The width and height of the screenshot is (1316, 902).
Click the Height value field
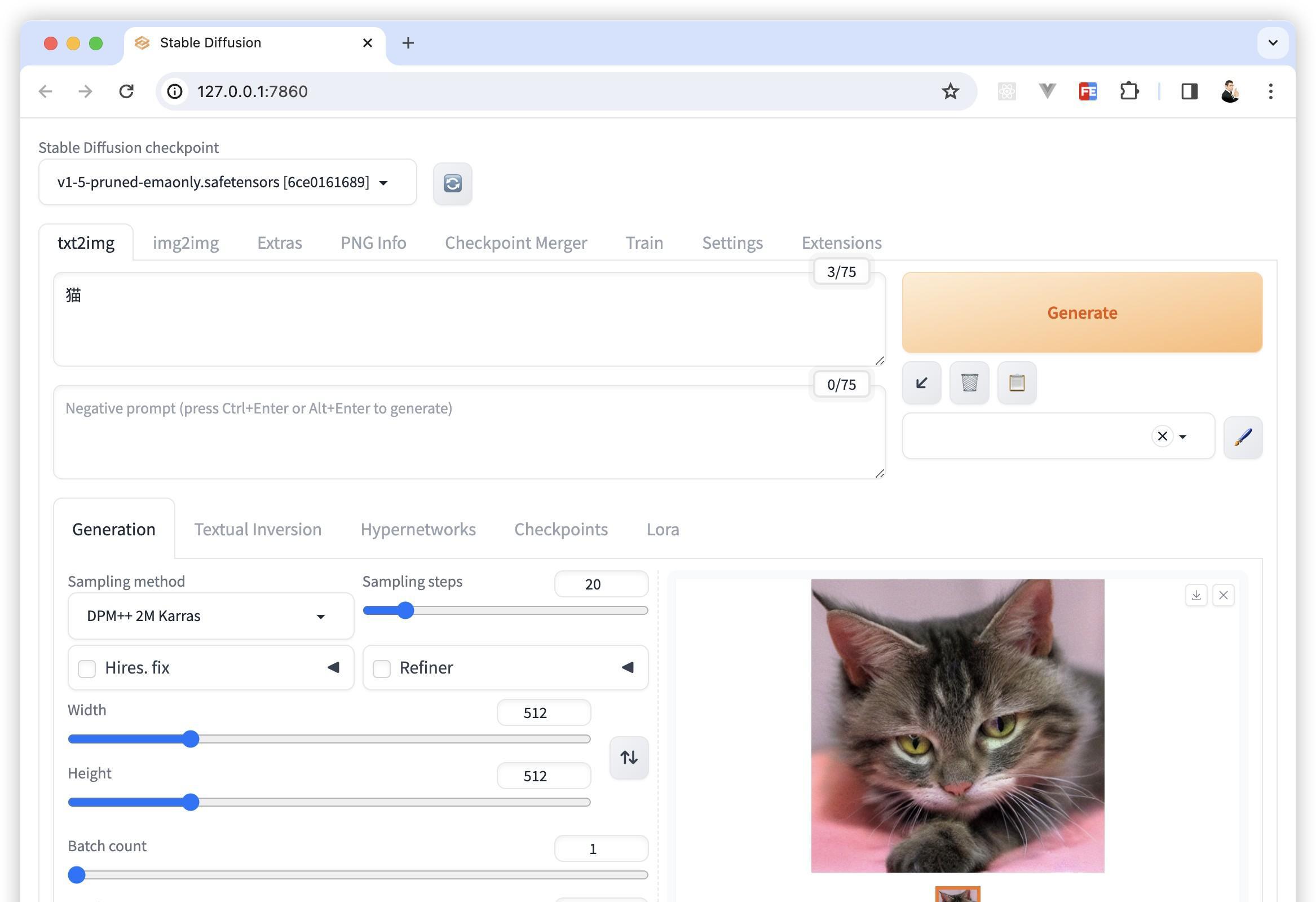click(x=544, y=776)
